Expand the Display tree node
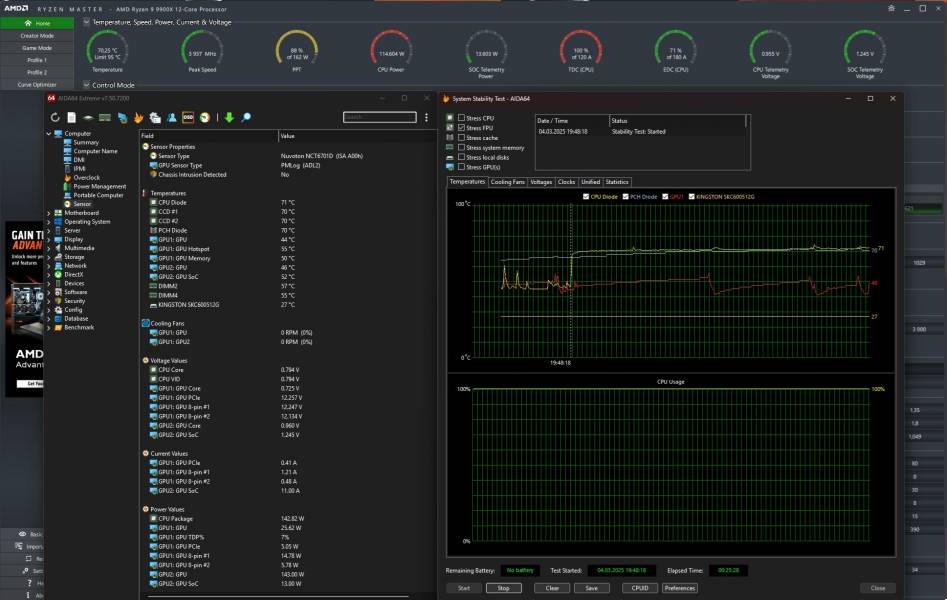Image resolution: width=947 pixels, height=600 pixels. pyautogui.click(x=49, y=239)
